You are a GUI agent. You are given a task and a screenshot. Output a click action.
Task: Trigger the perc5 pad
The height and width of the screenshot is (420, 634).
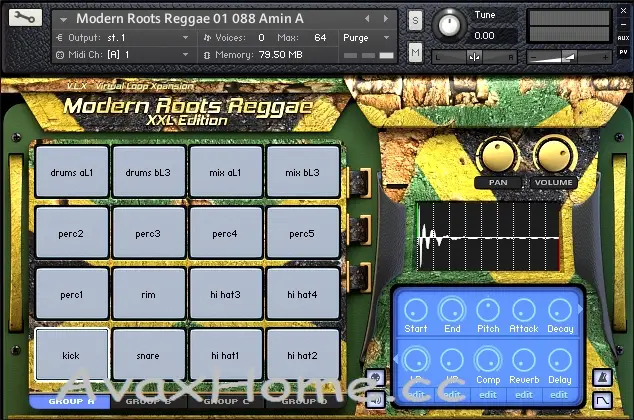(x=302, y=233)
